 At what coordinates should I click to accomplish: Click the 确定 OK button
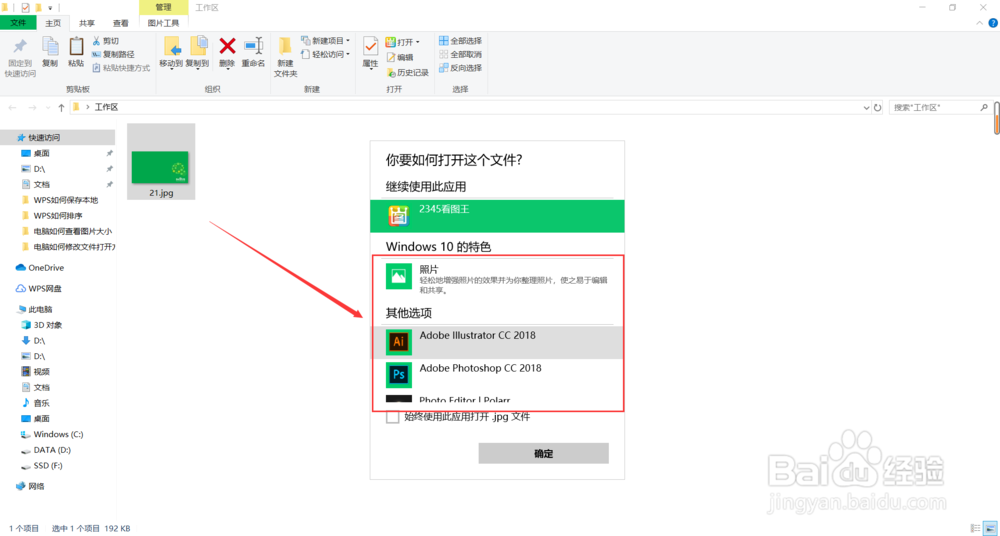coord(543,454)
